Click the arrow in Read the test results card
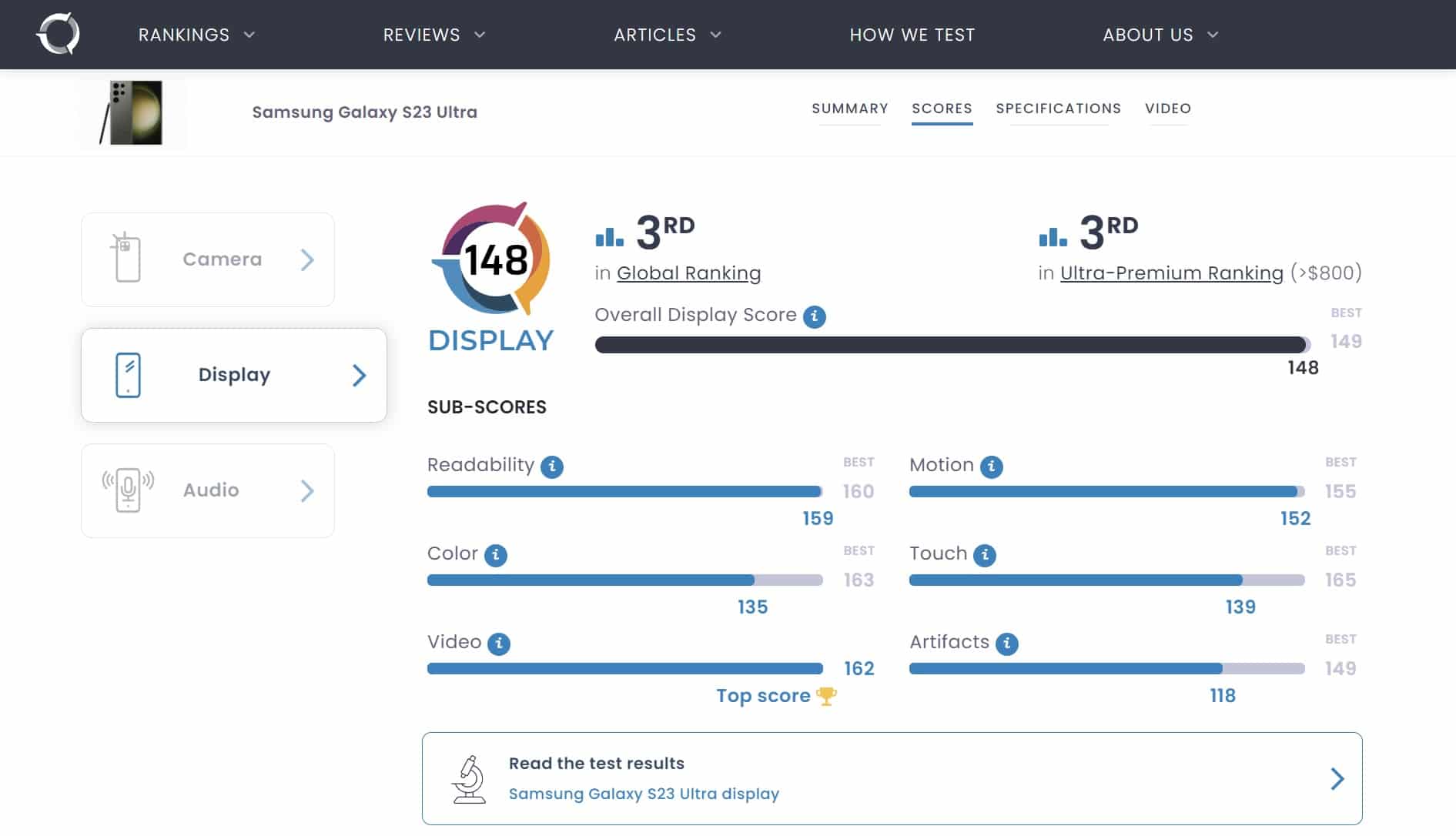This screenshot has width=1456, height=836. pyautogui.click(x=1337, y=779)
